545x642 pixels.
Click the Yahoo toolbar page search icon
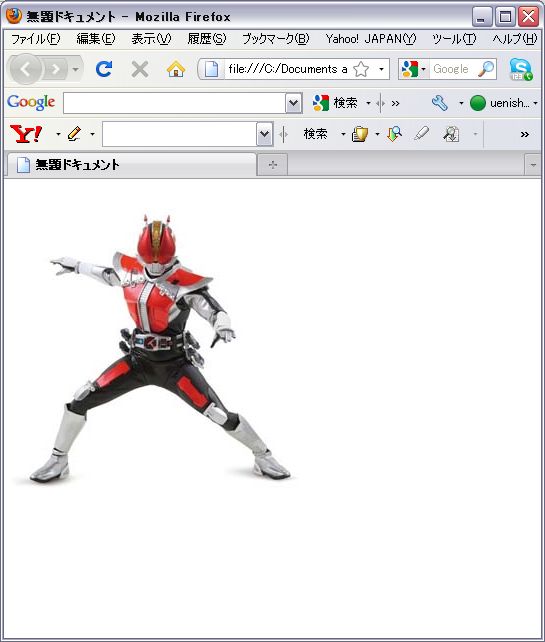pyautogui.click(x=451, y=134)
